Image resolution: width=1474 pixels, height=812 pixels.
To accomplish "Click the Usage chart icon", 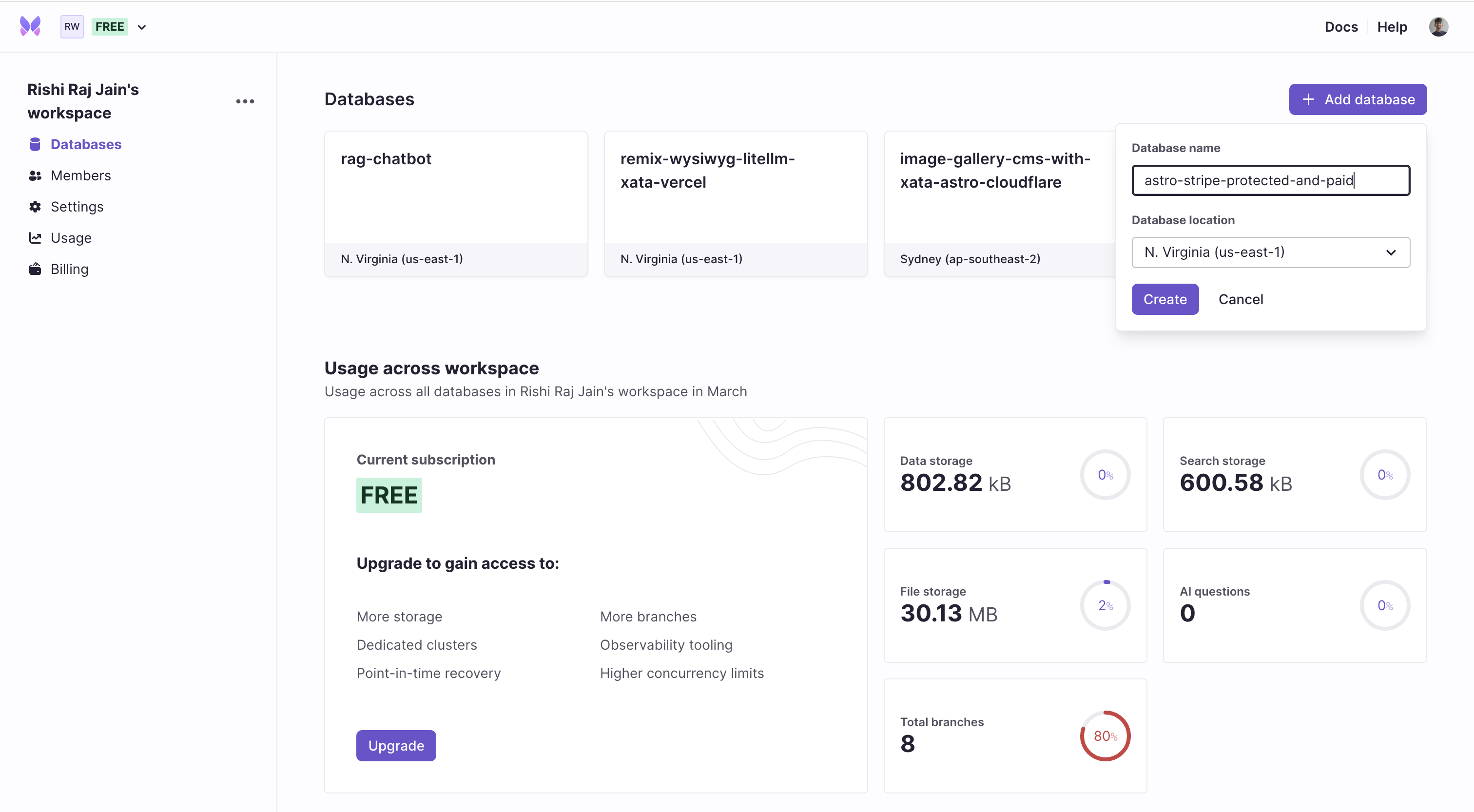I will pos(35,238).
